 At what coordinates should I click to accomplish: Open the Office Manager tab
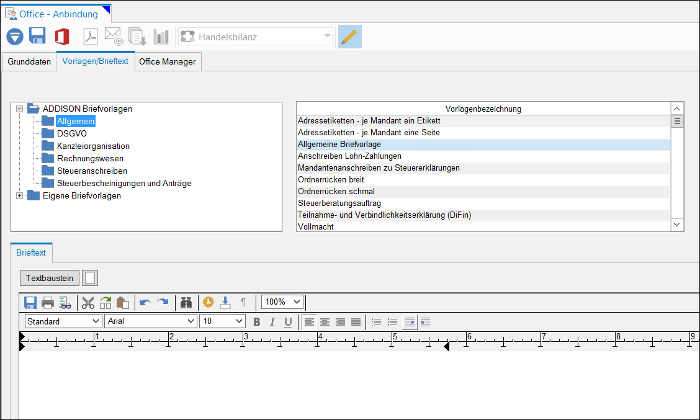[167, 62]
